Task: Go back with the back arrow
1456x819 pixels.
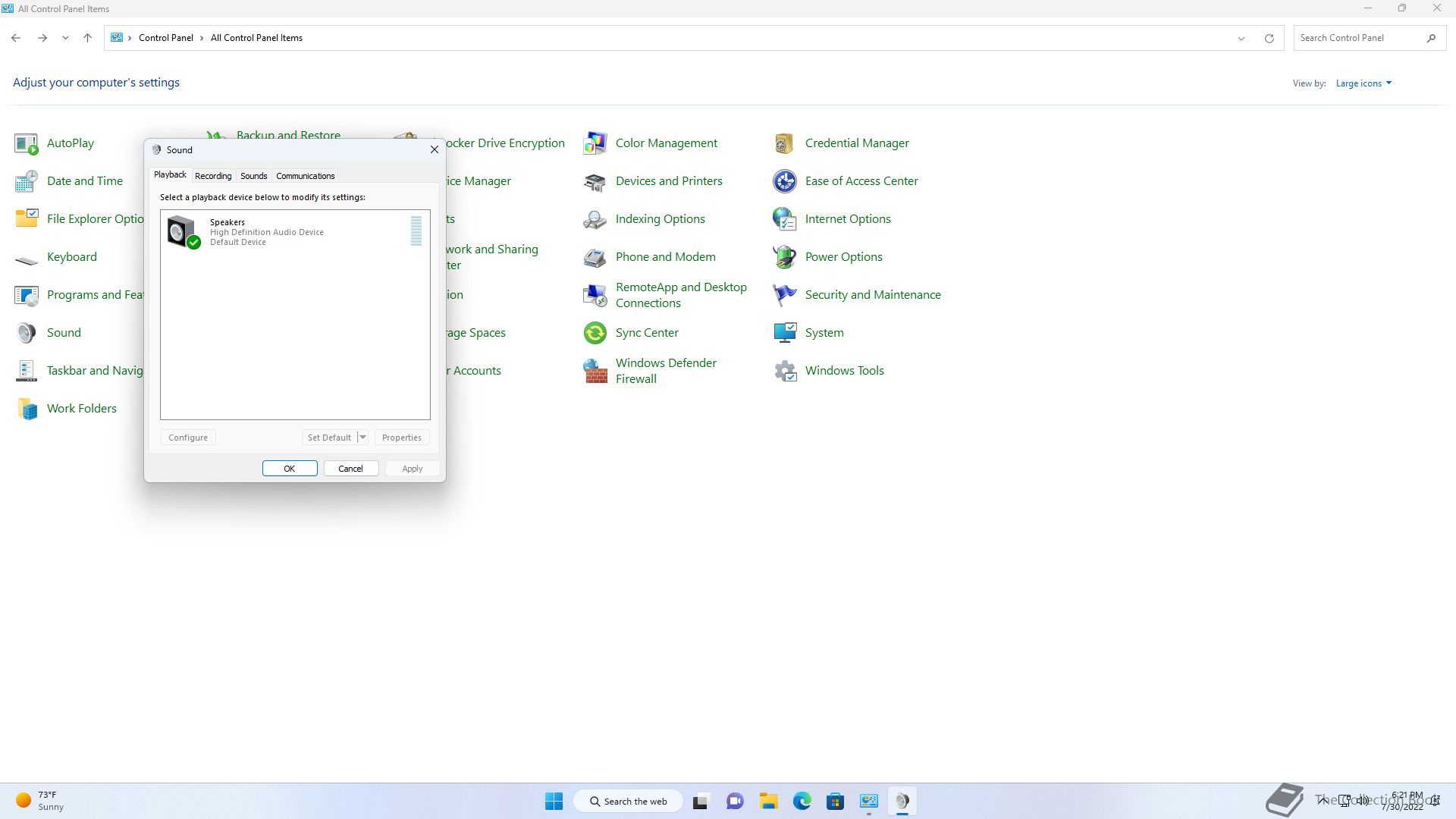Action: click(16, 38)
